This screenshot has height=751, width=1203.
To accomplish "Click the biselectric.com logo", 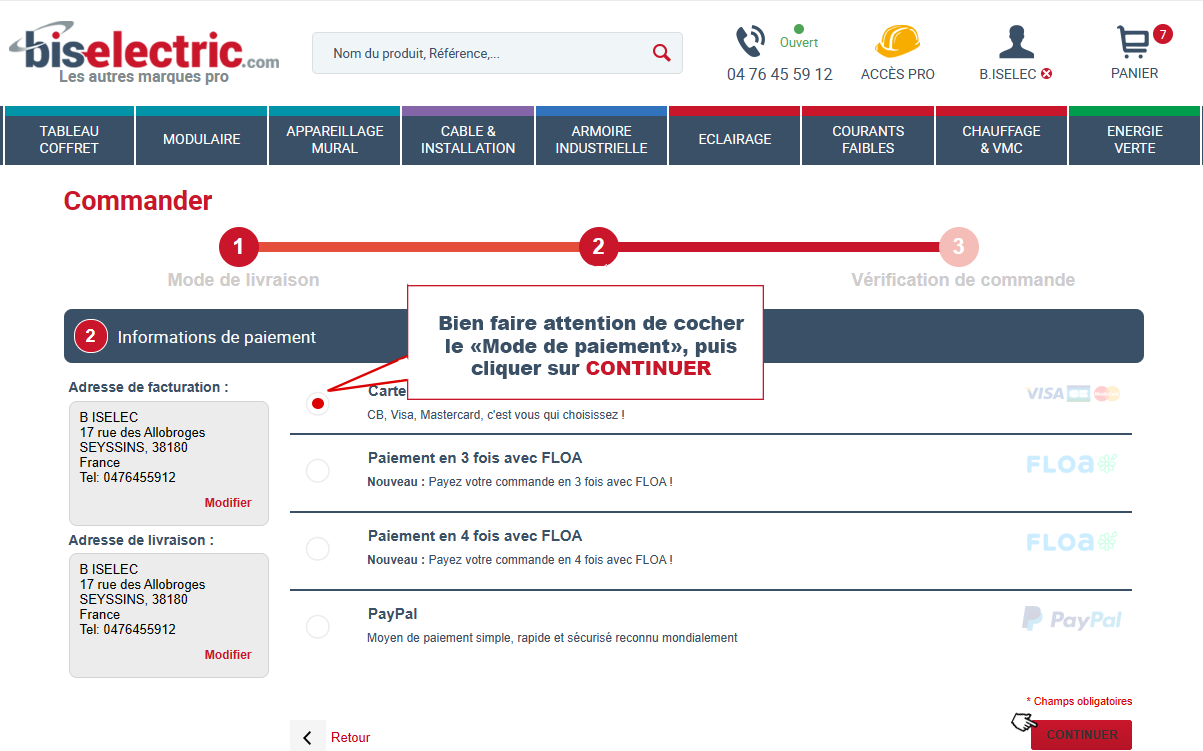I will point(146,54).
